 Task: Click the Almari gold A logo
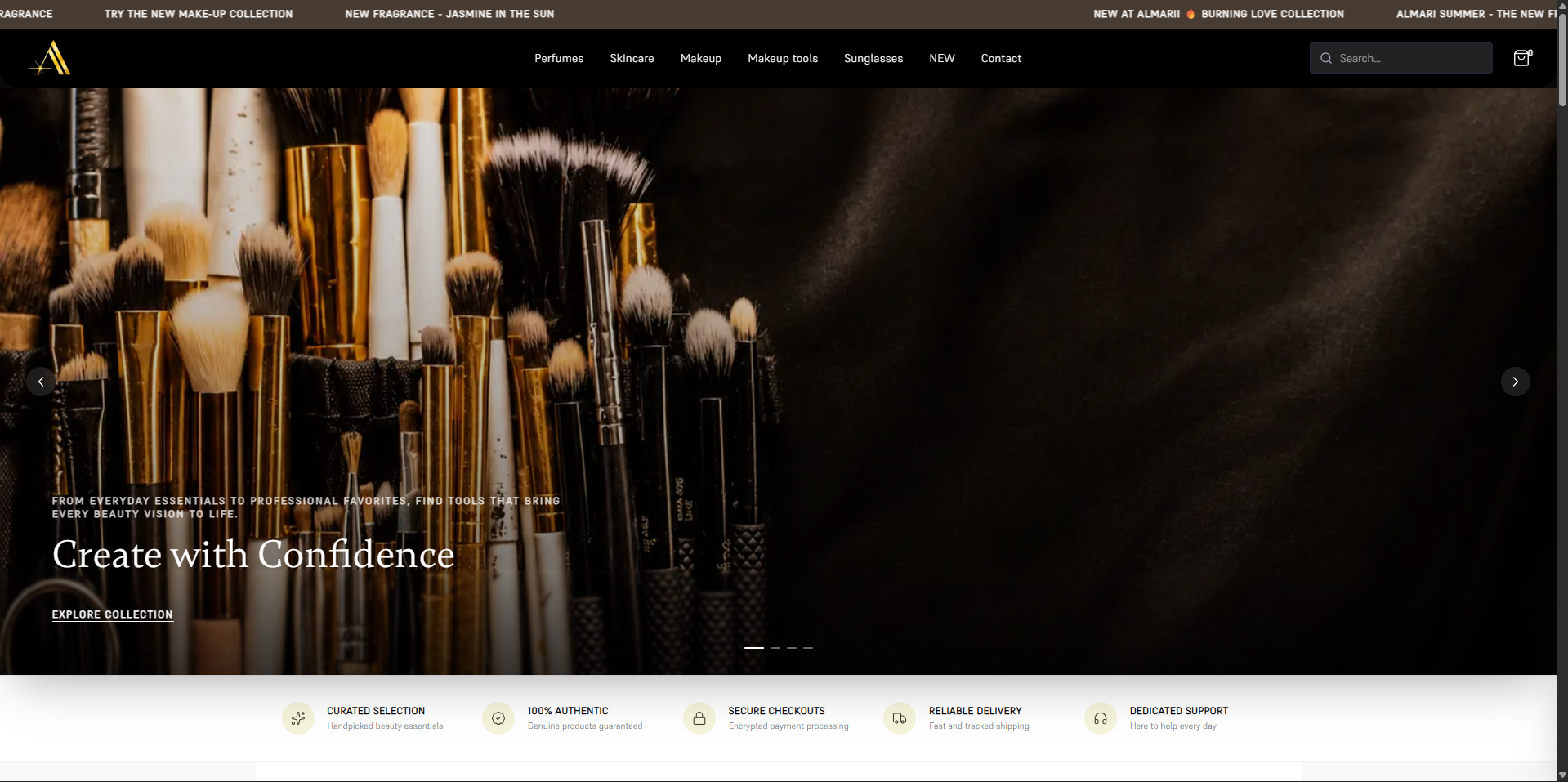point(51,58)
